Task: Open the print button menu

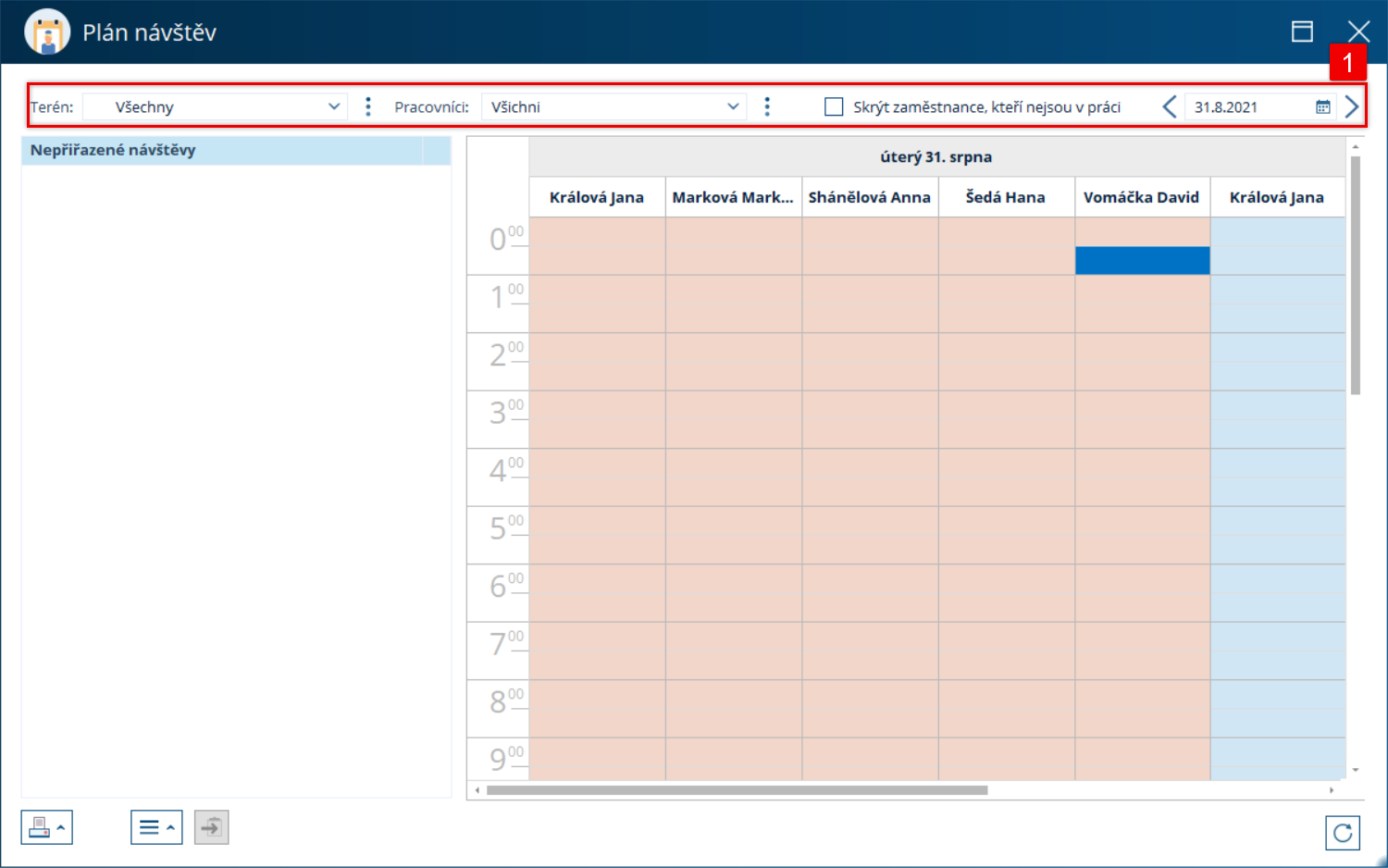Action: coord(47,827)
